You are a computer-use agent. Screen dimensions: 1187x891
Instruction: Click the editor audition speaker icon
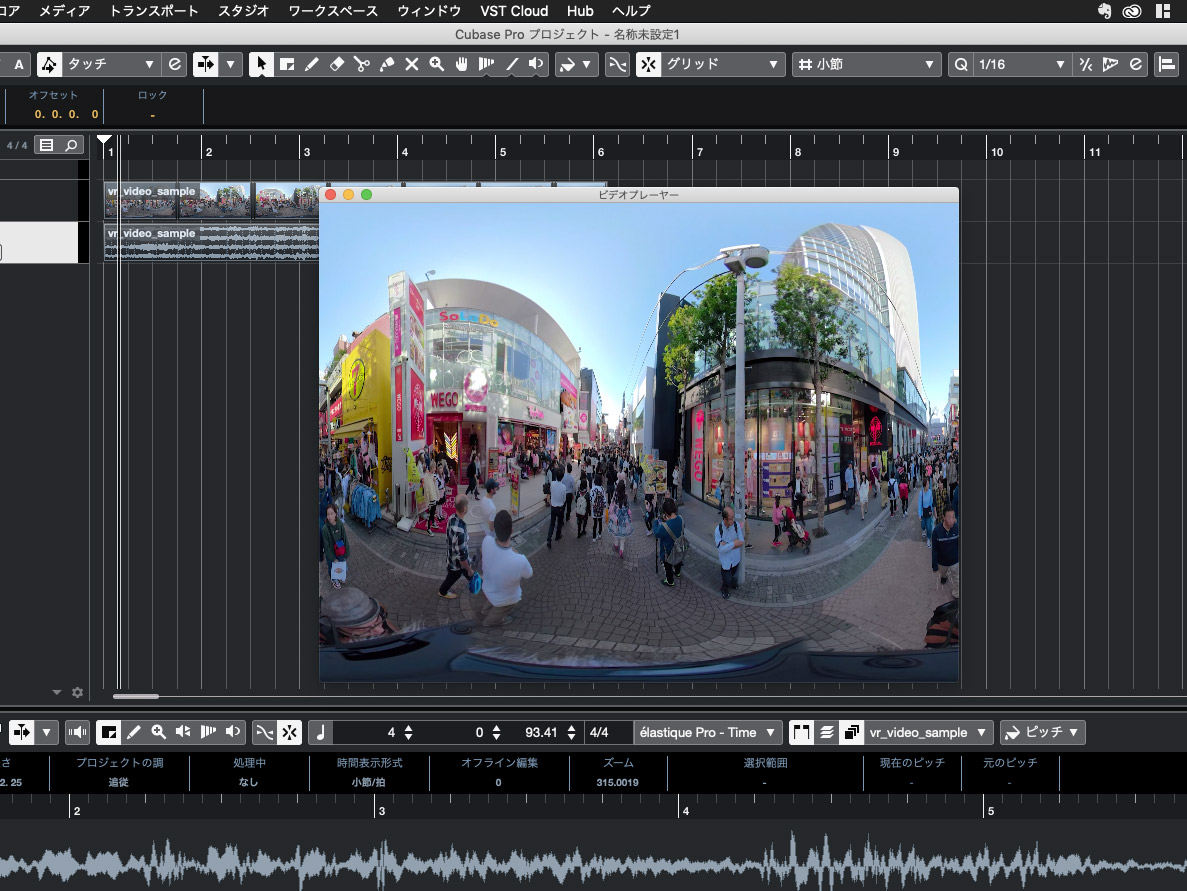[x=77, y=732]
